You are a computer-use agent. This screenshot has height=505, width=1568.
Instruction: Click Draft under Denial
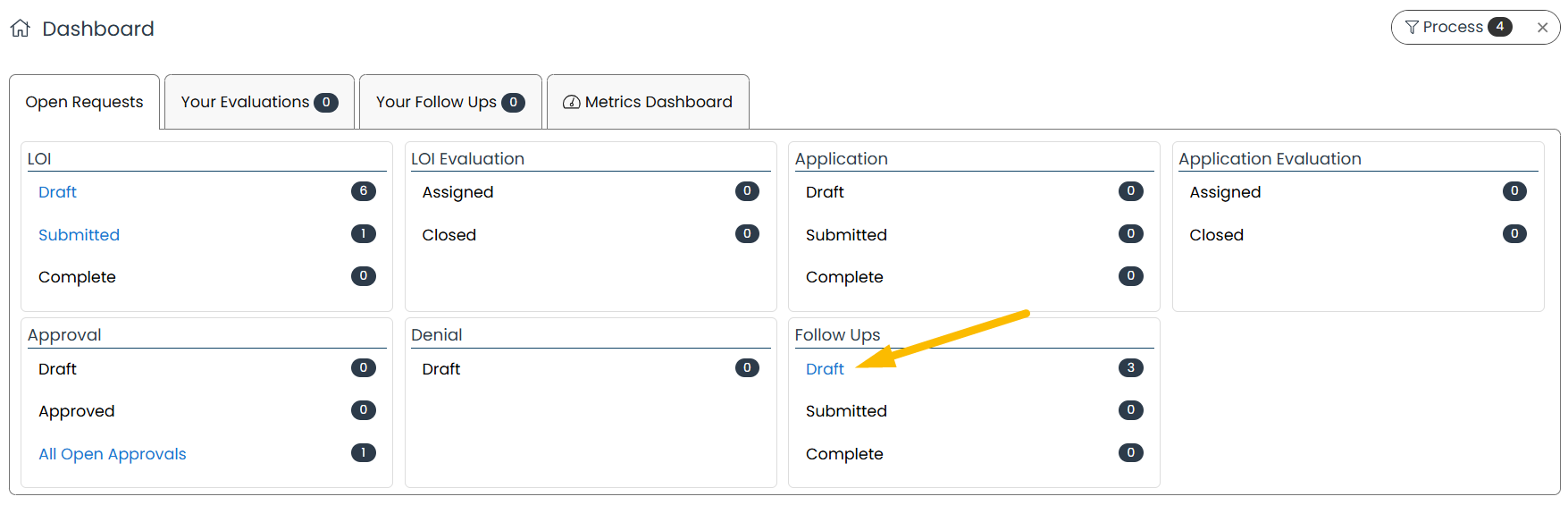point(441,369)
